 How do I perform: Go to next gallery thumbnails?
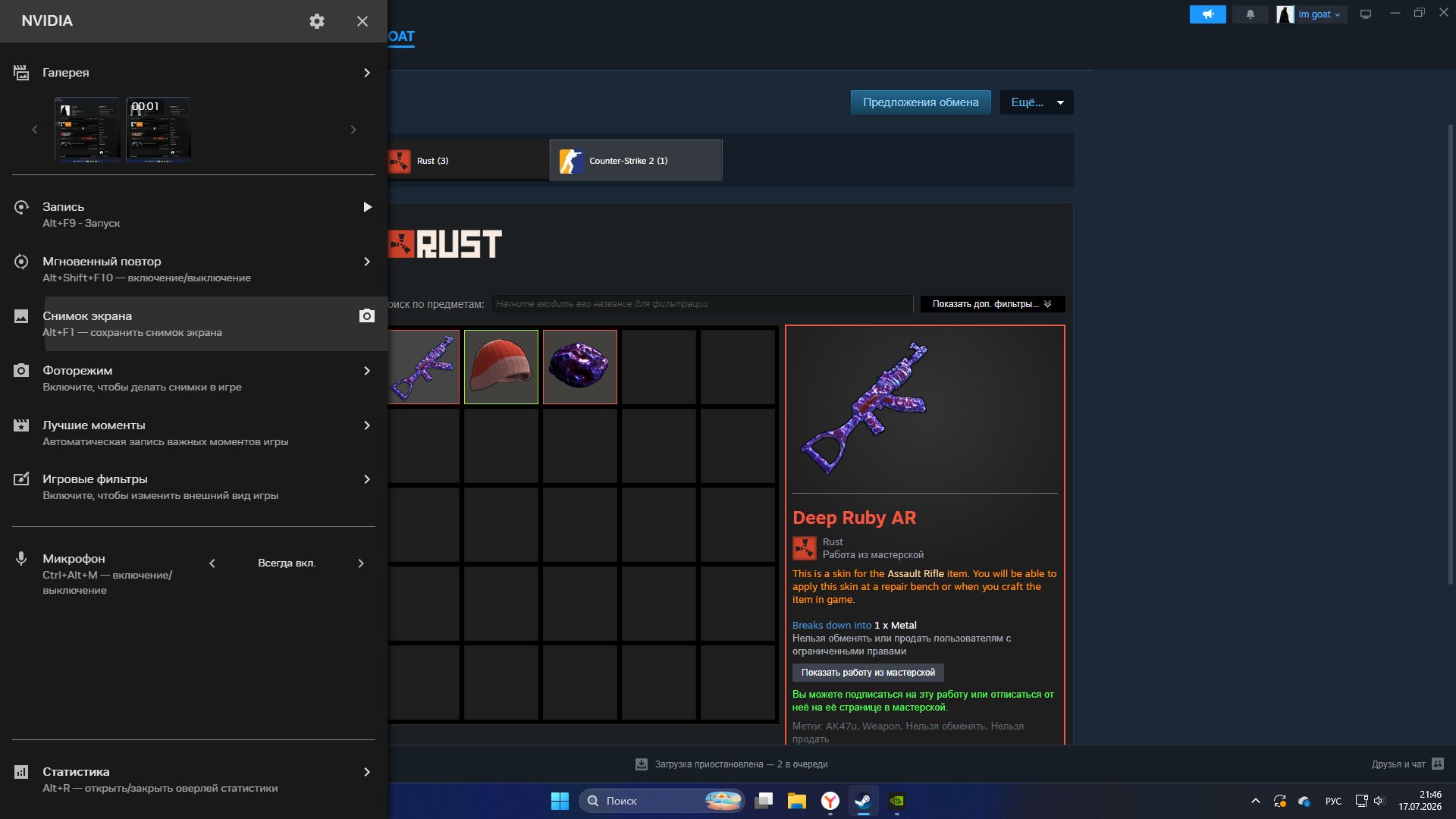click(353, 130)
